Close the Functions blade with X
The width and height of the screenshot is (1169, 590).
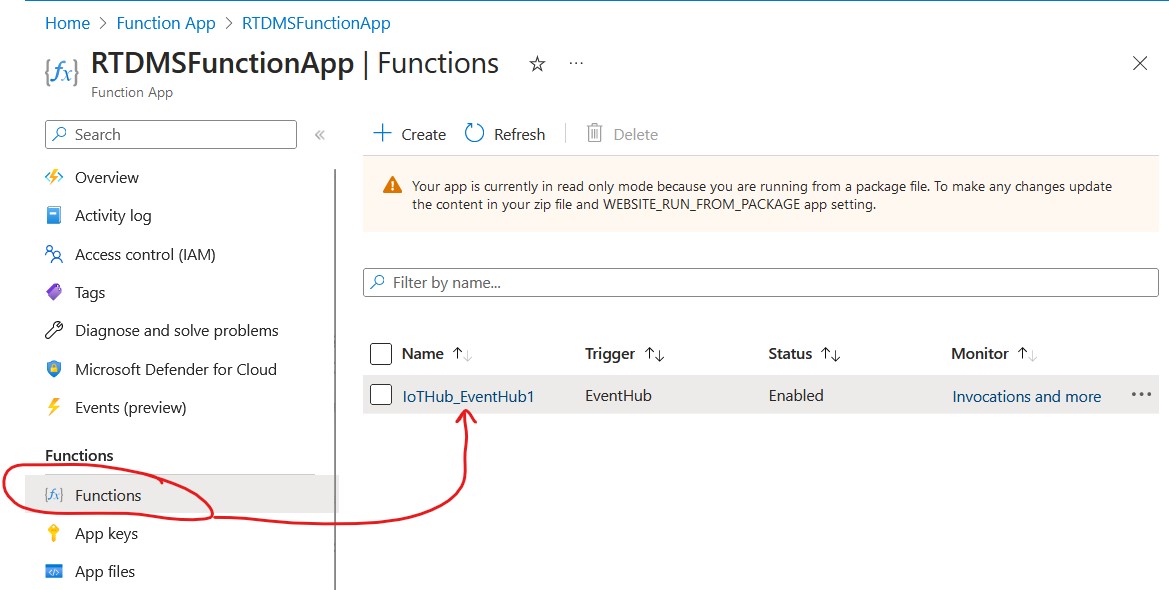tap(1140, 63)
